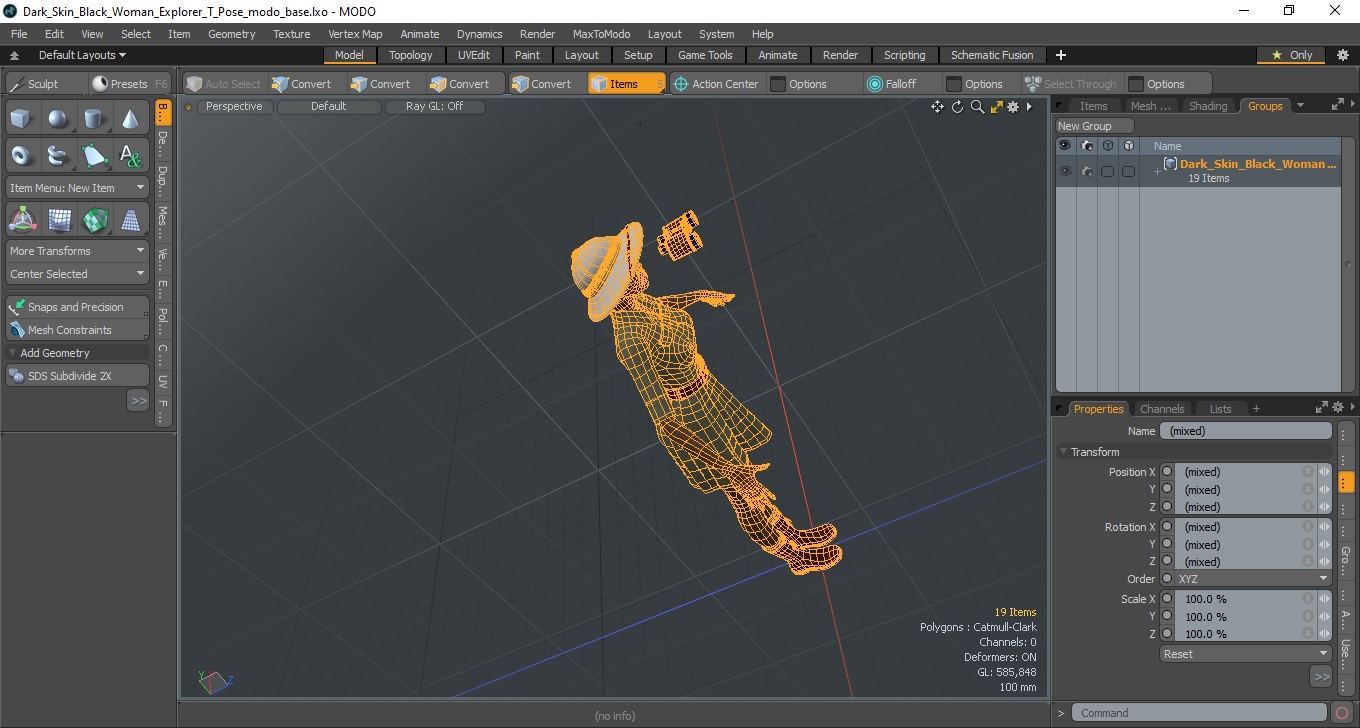Open the Reset dropdown

click(x=1246, y=654)
